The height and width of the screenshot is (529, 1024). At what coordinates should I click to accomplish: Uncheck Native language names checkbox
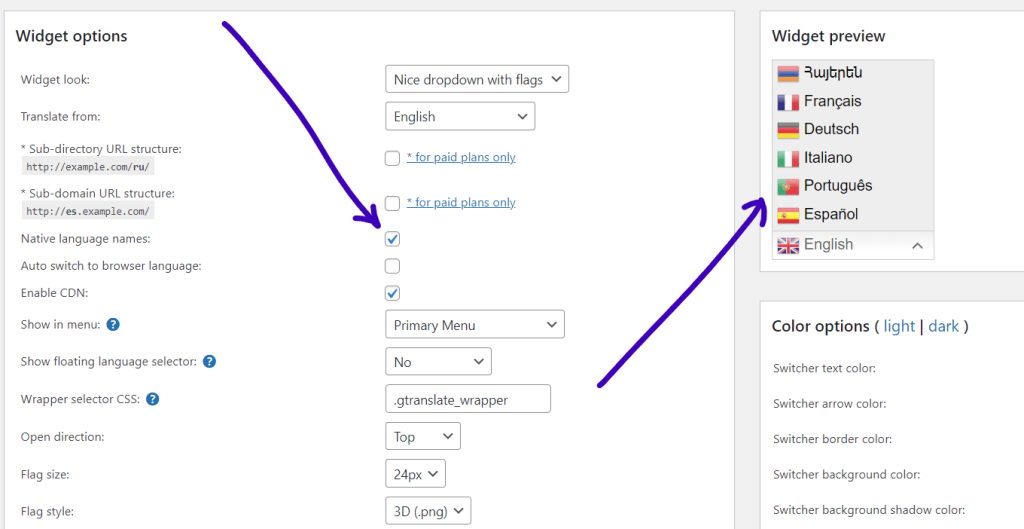[x=392, y=239]
